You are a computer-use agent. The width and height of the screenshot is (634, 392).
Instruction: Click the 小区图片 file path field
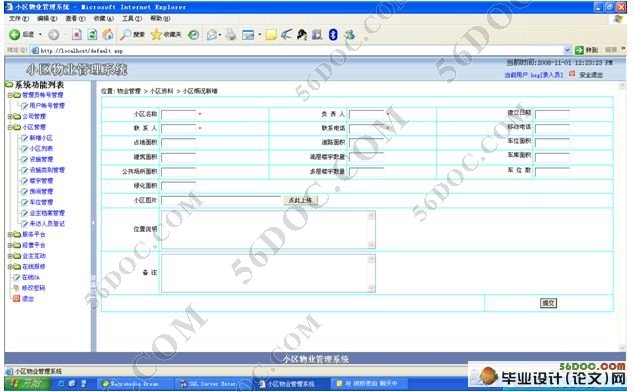[221, 200]
